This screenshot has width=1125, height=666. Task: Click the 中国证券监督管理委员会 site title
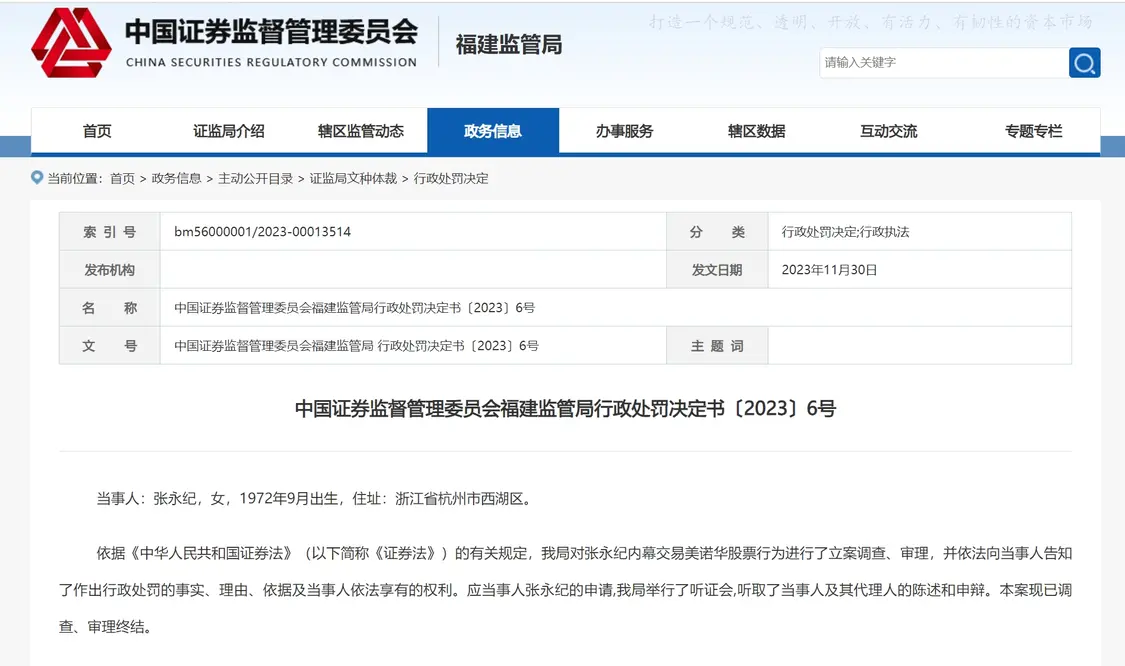pos(271,32)
